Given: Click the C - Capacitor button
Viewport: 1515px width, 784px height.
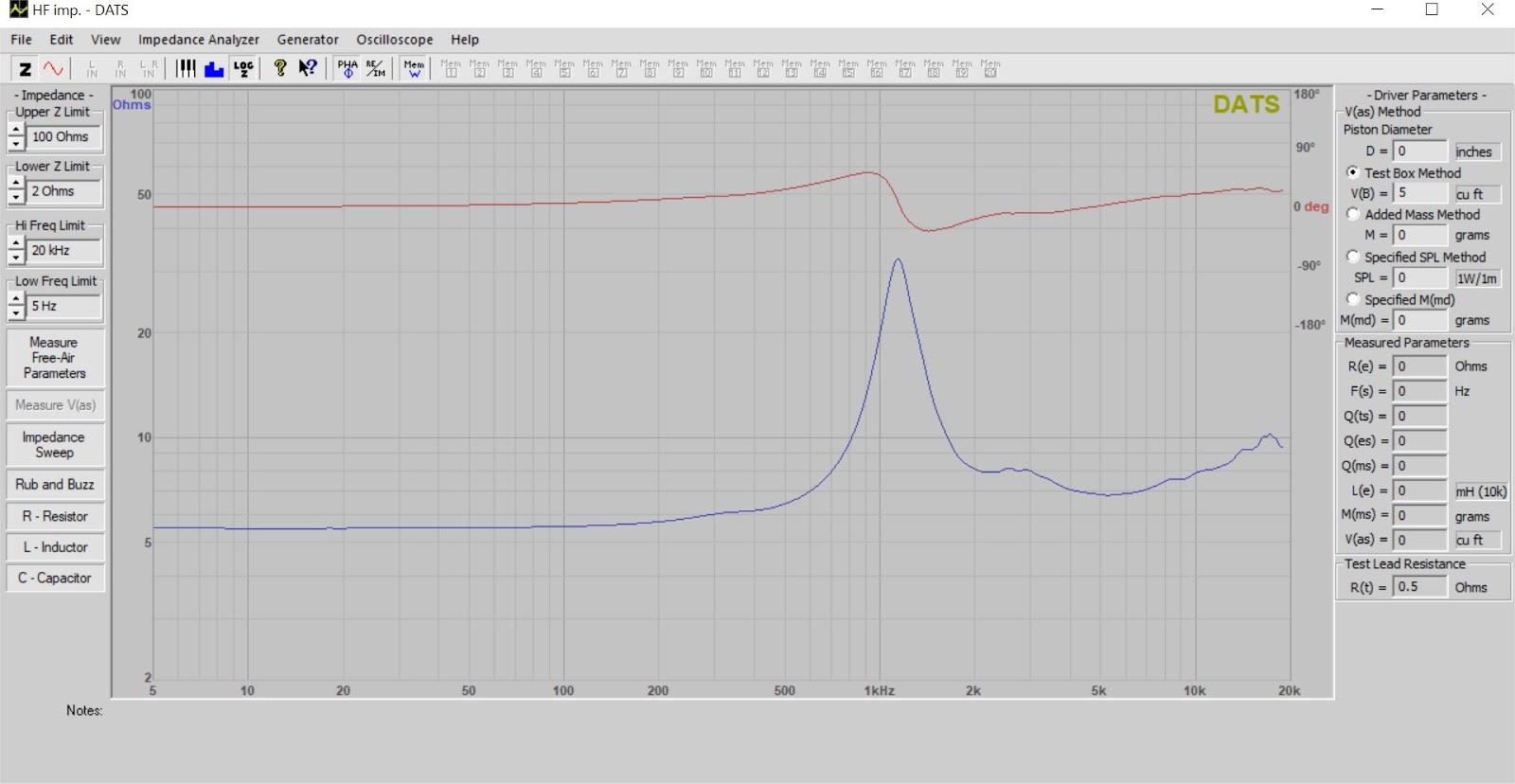Looking at the screenshot, I should tap(55, 578).
